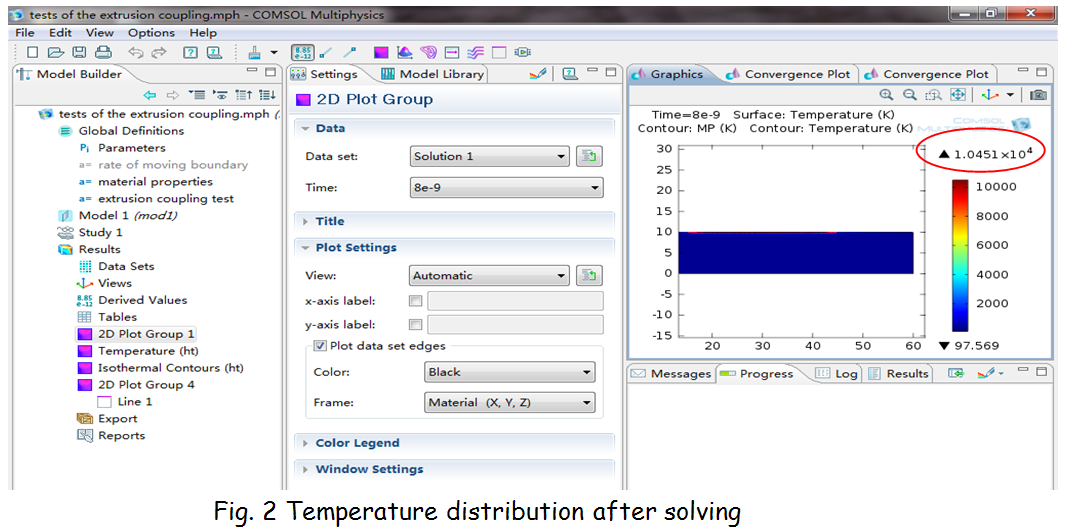Open the Time dropdown showing 8e-9
This screenshot has width=1068, height=531.
[x=506, y=187]
